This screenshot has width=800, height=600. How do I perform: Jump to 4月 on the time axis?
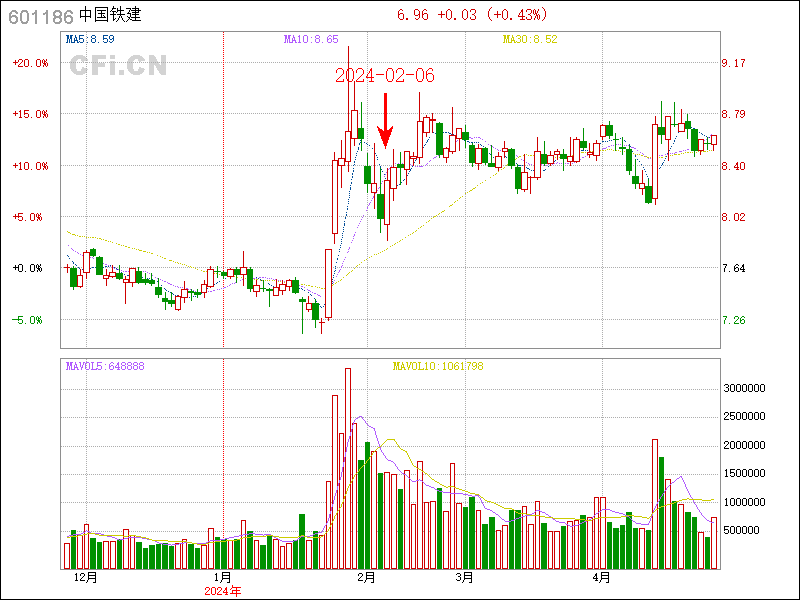pyautogui.click(x=601, y=578)
